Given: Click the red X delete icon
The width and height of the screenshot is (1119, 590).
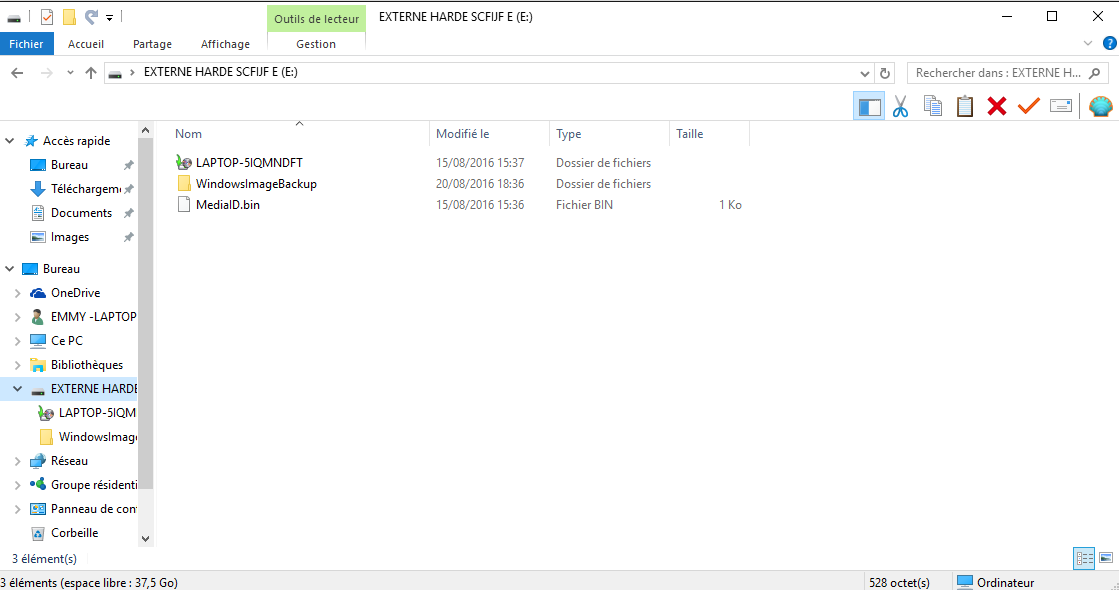Looking at the screenshot, I should 997,106.
